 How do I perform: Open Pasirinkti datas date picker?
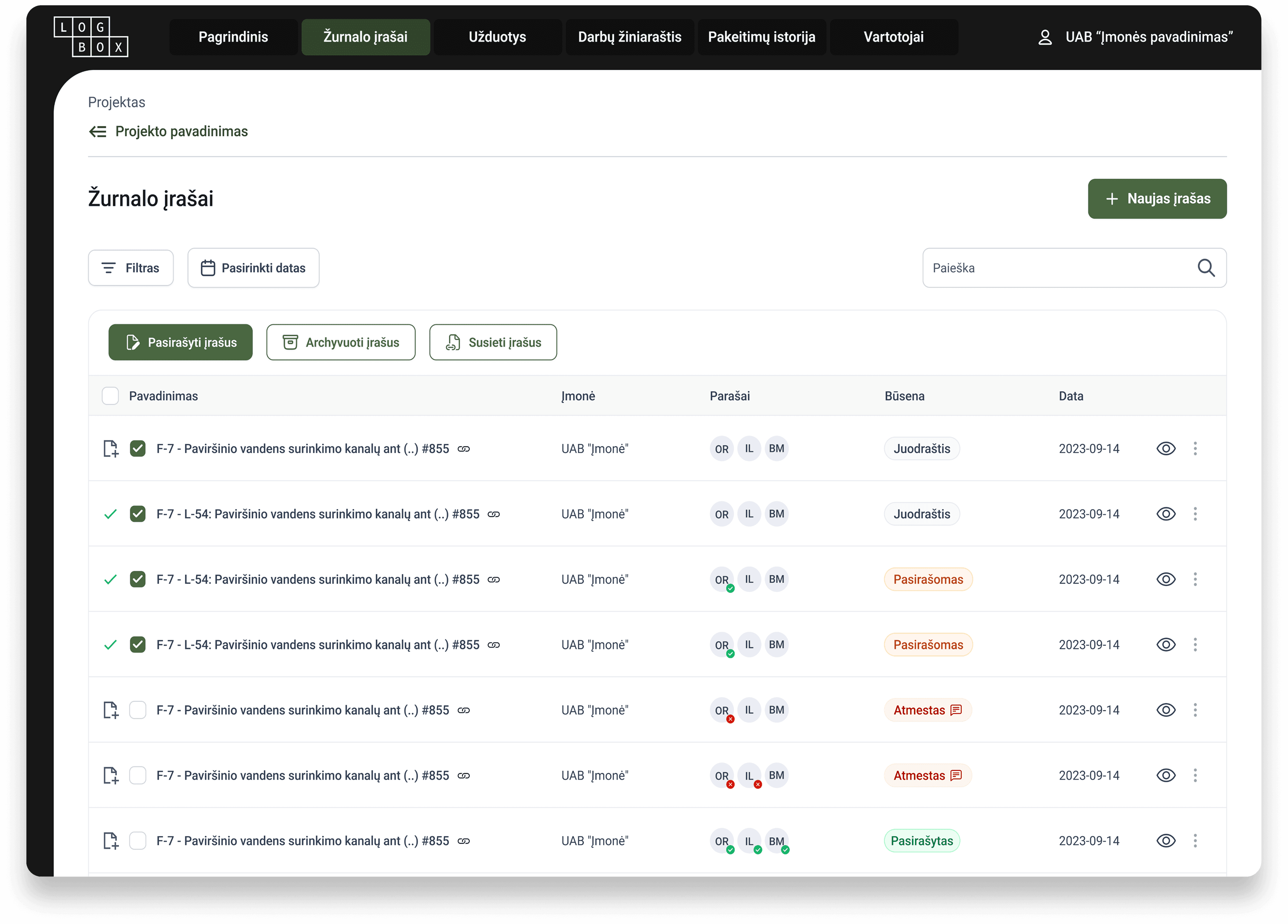(253, 268)
